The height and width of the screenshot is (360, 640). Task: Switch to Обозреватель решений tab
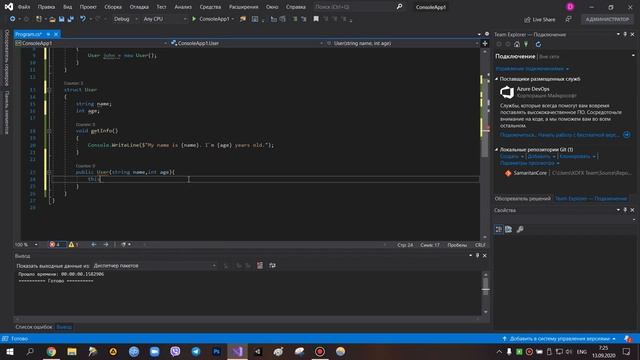pos(522,199)
